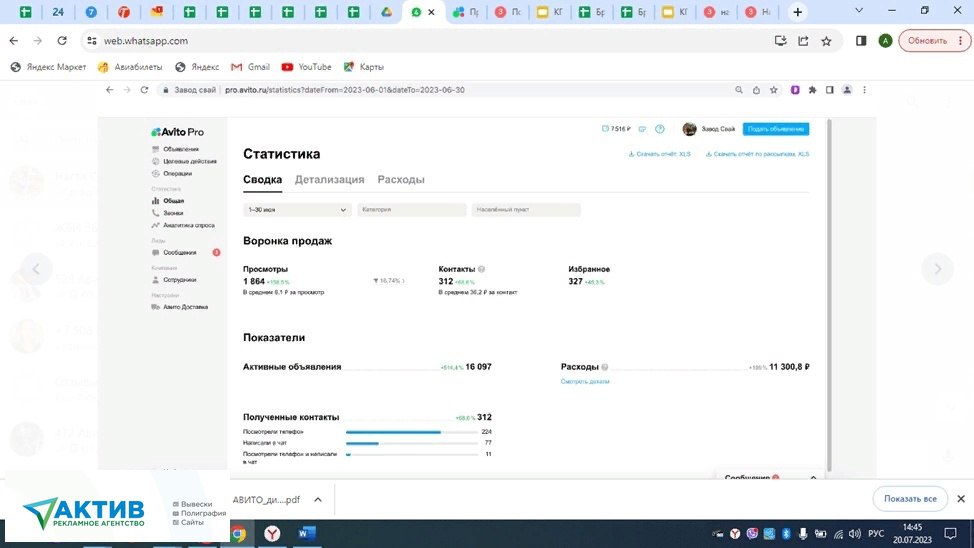Image resolution: width=974 pixels, height=548 pixels.
Task: Open the Gmail bookmark
Action: 250,67
